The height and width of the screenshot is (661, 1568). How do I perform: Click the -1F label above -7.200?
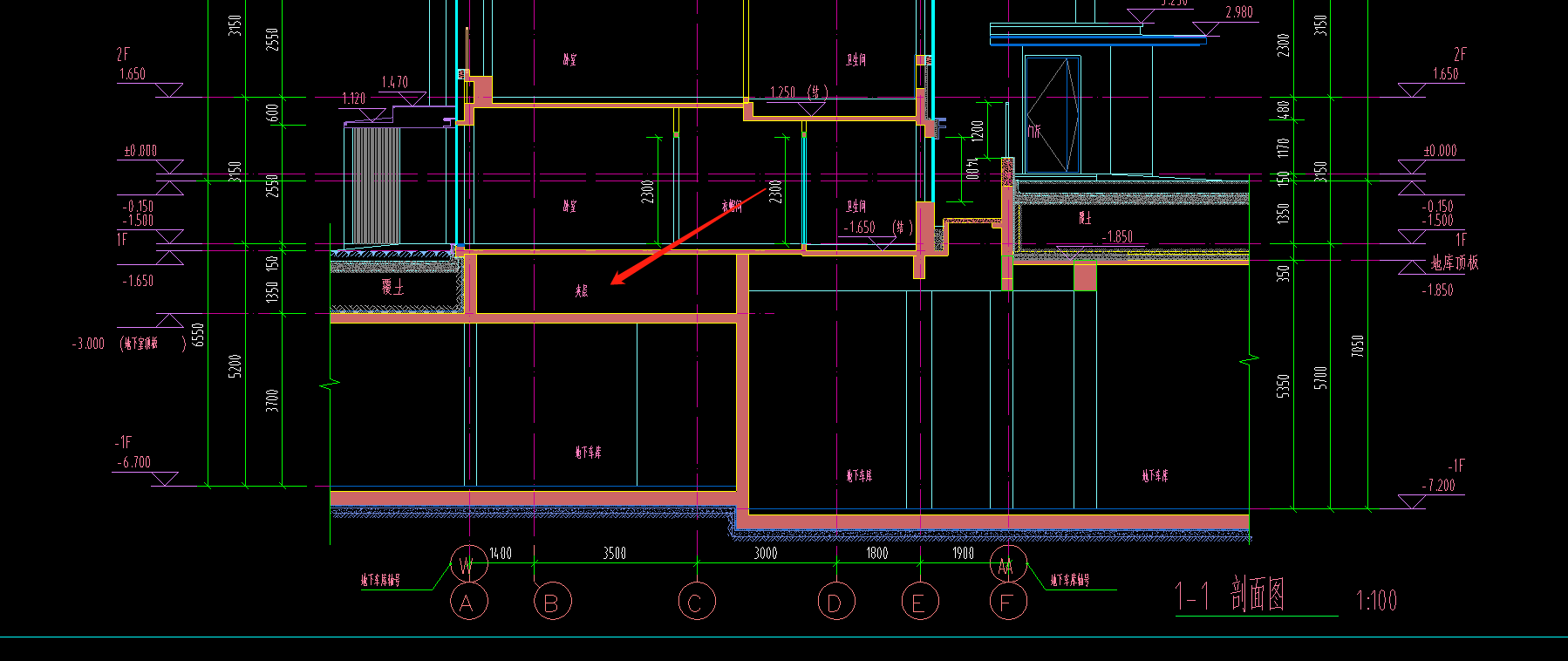click(1457, 466)
